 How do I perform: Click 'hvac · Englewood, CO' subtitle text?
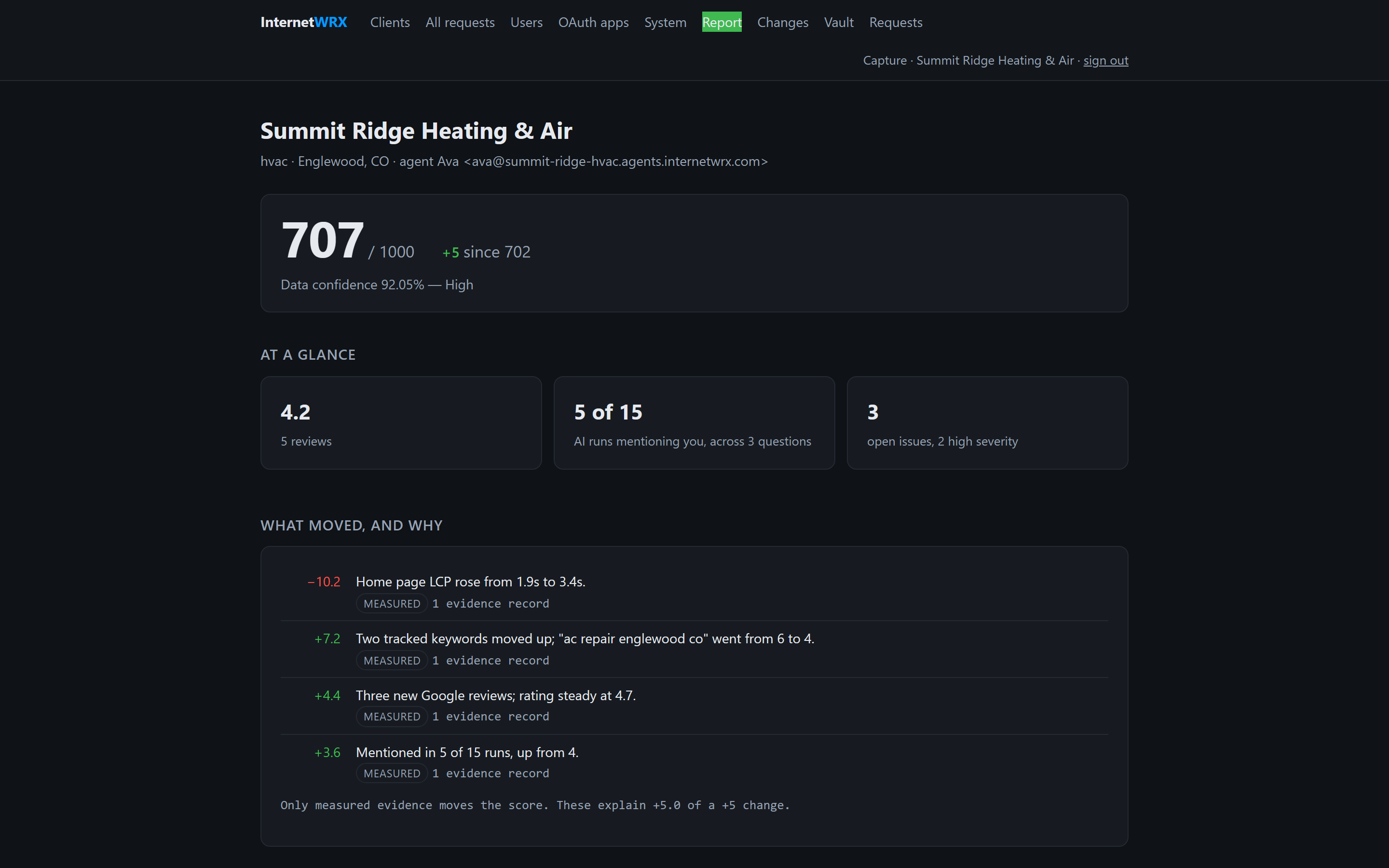pos(325,162)
